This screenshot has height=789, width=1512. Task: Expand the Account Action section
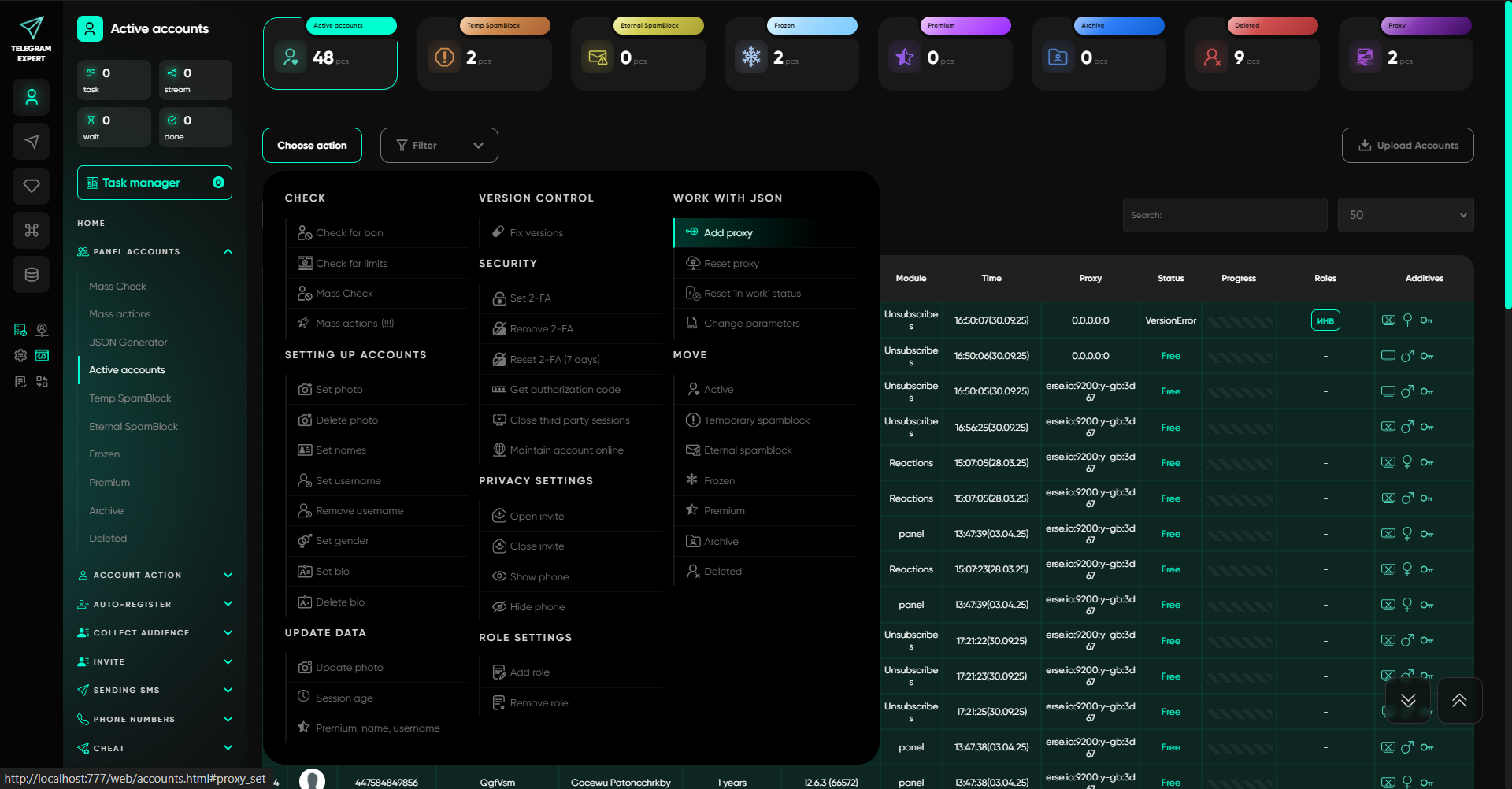(155, 576)
